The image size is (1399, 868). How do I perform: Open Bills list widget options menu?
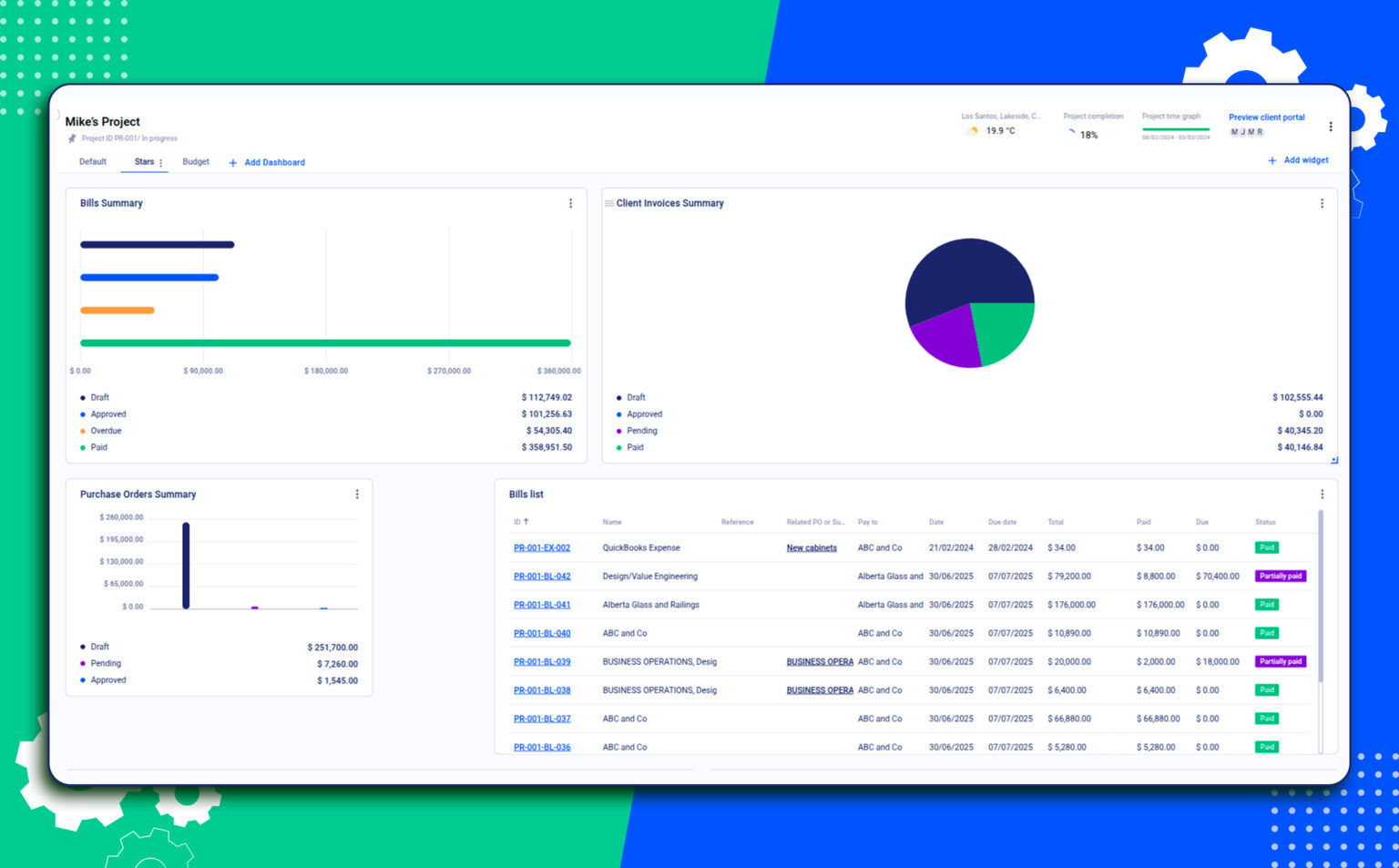(1322, 495)
